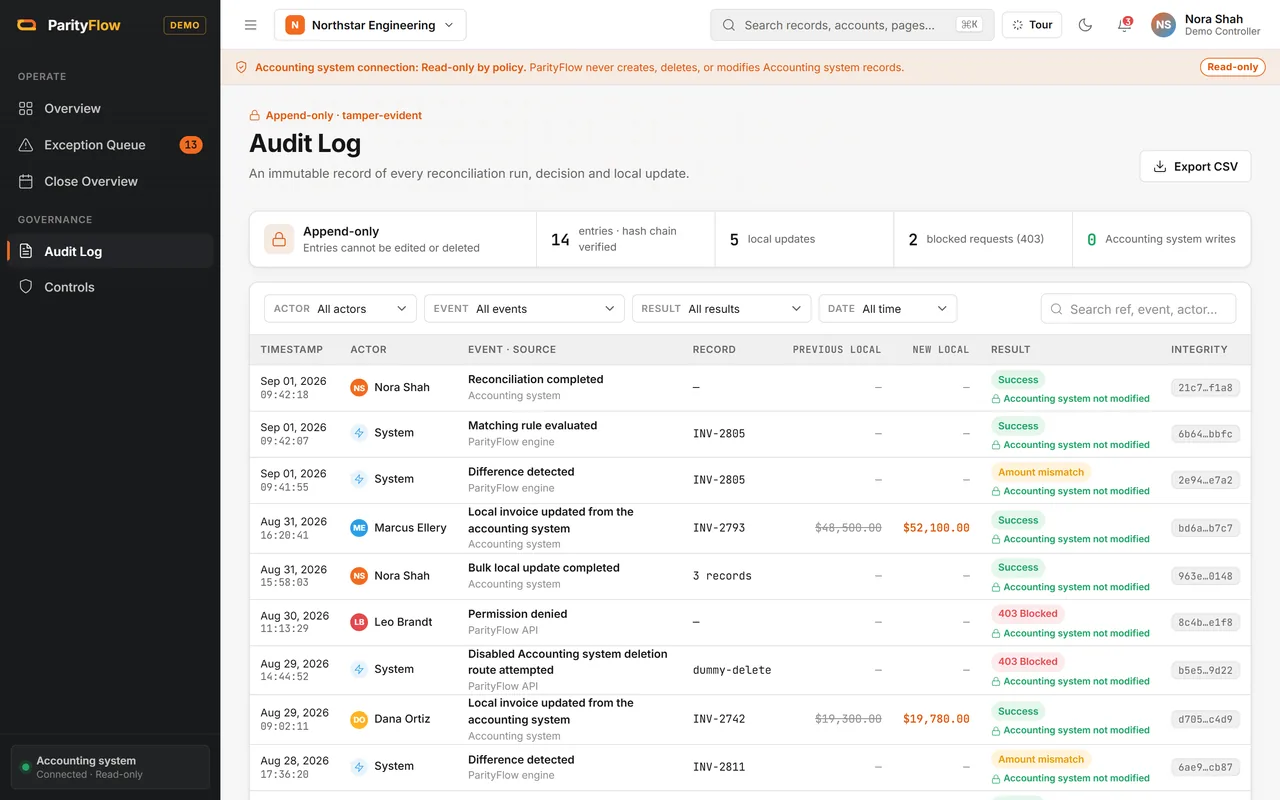The width and height of the screenshot is (1280, 800).
Task: Open the Controls page
Action: [x=110, y=287]
